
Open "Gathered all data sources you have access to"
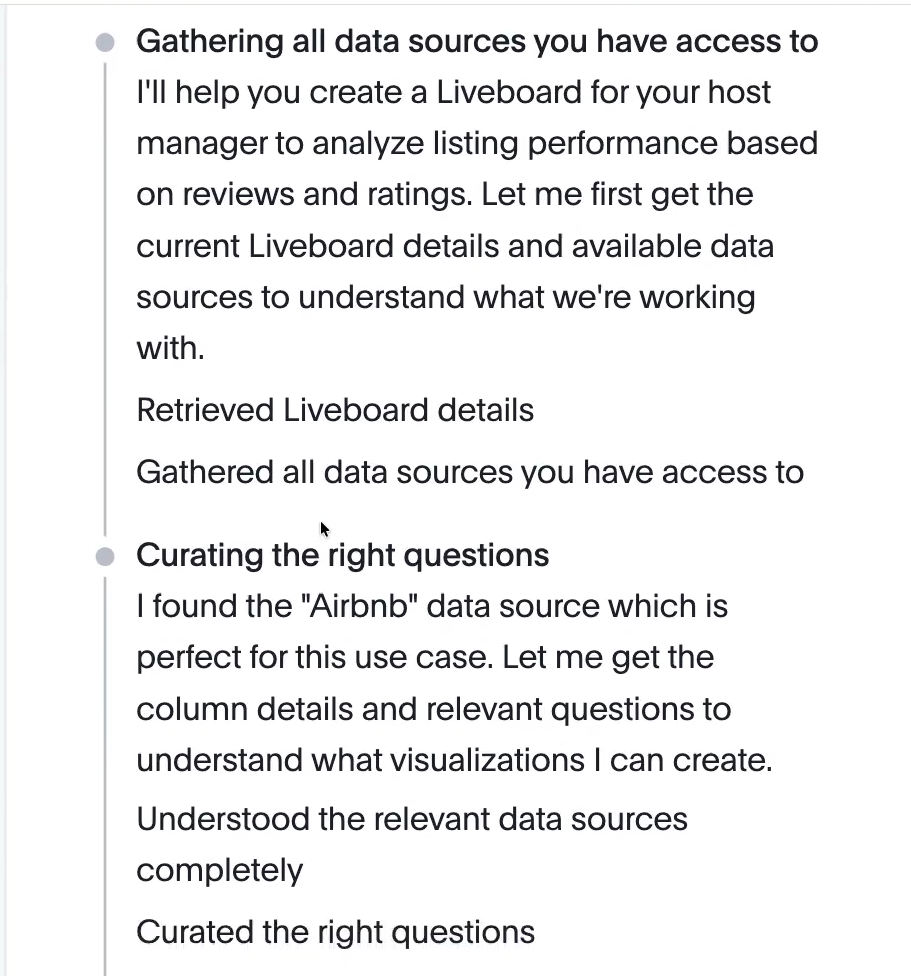469,472
